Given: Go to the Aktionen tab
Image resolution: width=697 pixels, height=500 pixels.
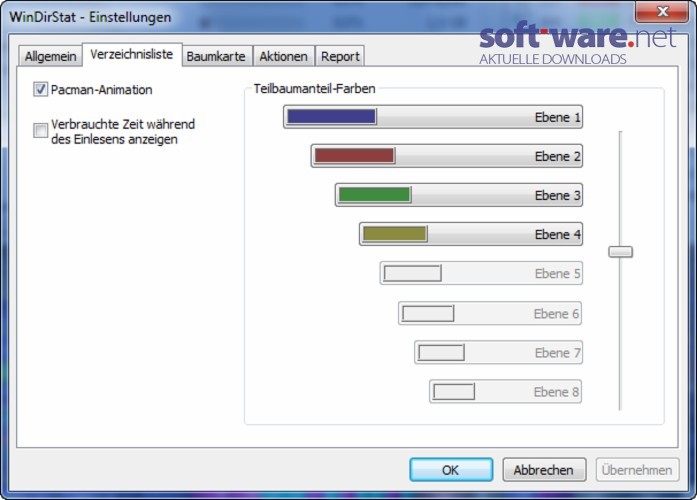Looking at the screenshot, I should click(284, 56).
